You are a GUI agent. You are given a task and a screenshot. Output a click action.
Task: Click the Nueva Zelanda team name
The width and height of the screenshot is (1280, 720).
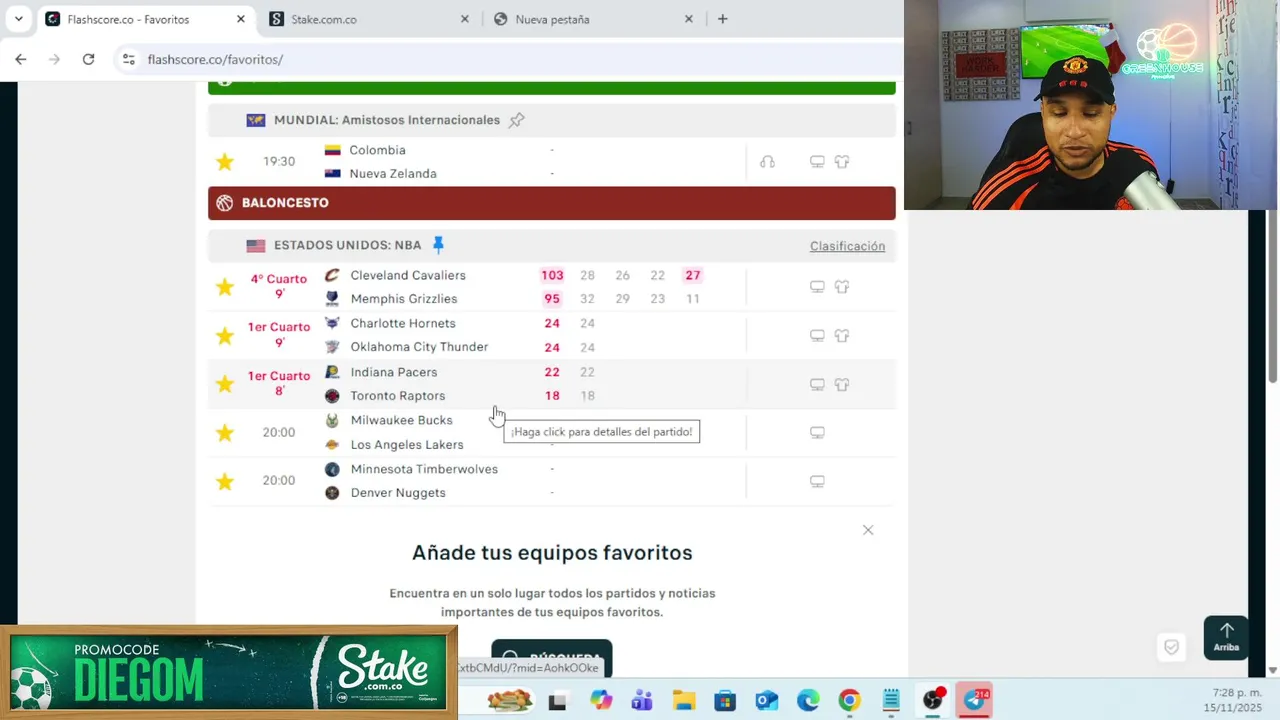393,174
